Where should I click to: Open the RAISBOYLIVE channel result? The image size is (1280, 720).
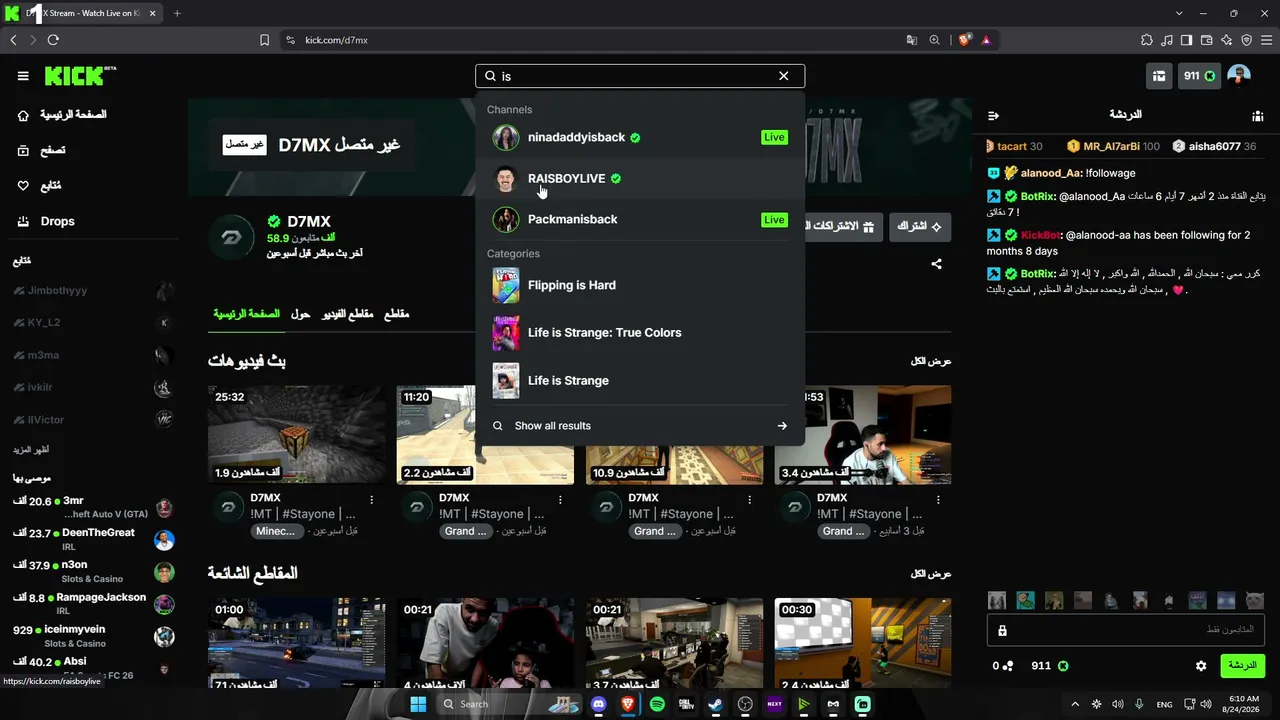(640, 178)
